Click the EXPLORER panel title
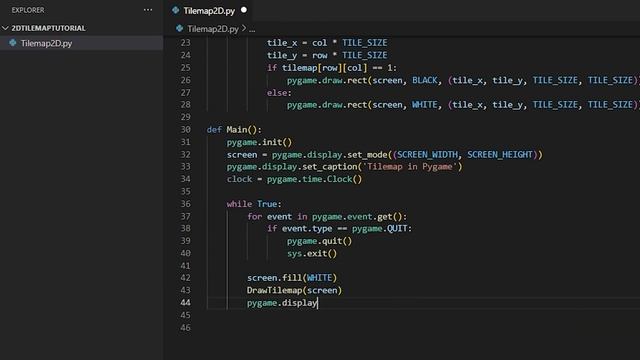This screenshot has width=640, height=360. coord(28,10)
